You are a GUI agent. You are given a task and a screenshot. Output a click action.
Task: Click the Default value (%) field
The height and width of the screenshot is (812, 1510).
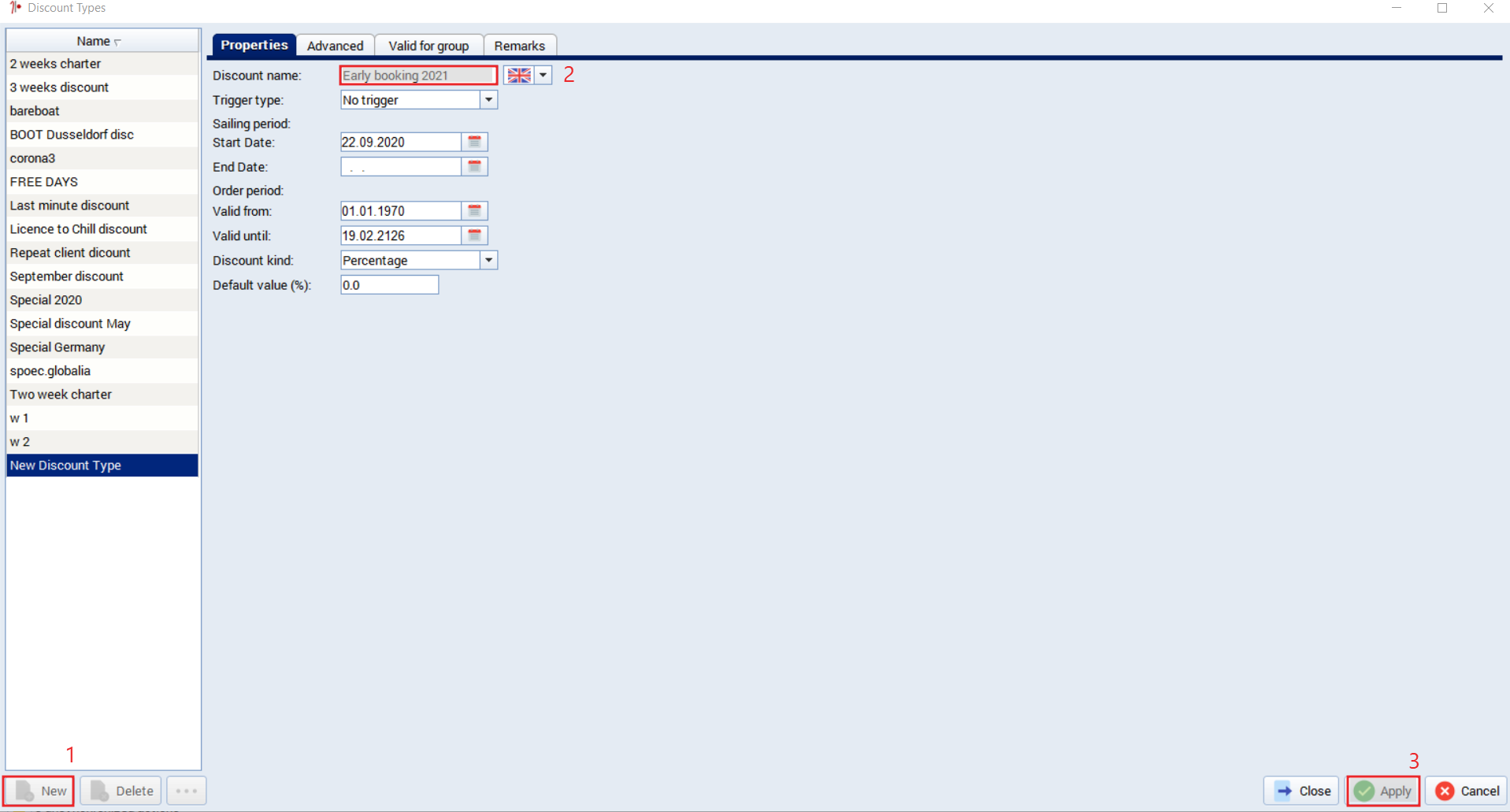click(x=389, y=285)
